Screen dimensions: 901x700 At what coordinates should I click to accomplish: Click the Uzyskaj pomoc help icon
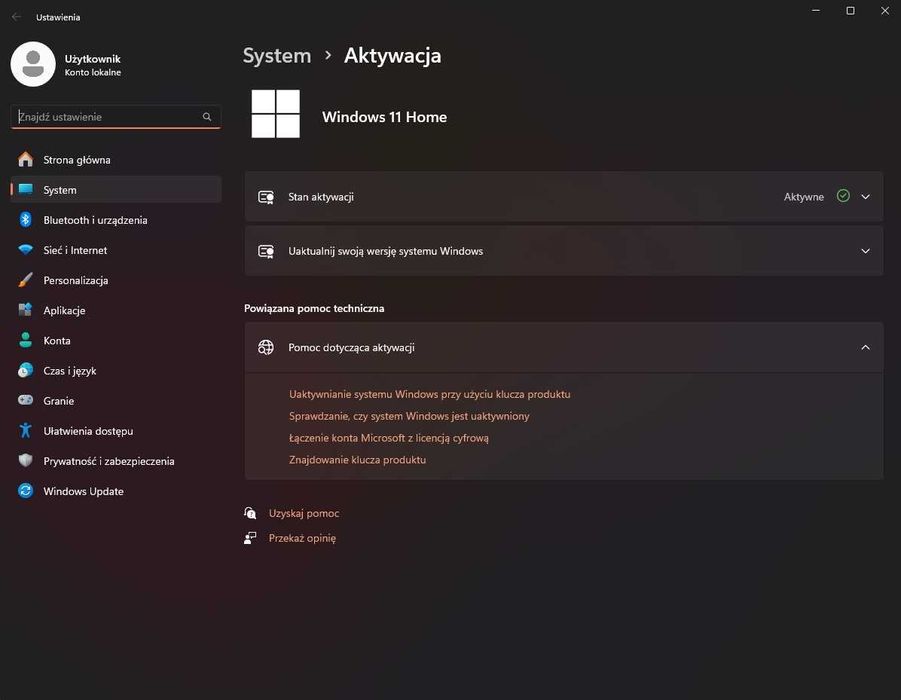pos(250,513)
